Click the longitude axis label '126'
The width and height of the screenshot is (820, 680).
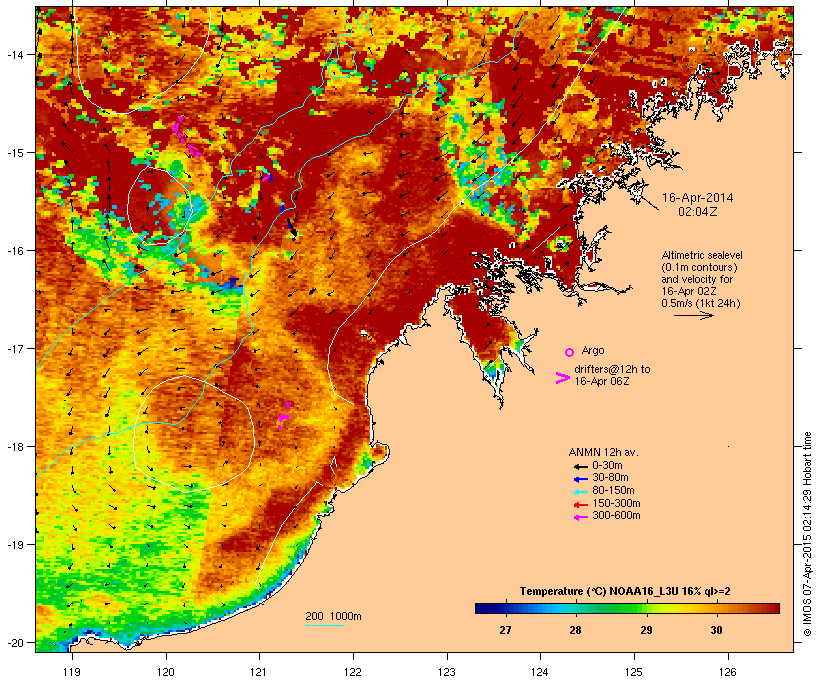(x=728, y=672)
